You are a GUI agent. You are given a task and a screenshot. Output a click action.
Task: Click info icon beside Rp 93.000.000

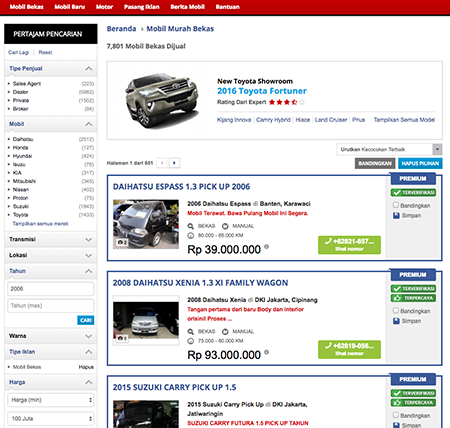point(266,352)
